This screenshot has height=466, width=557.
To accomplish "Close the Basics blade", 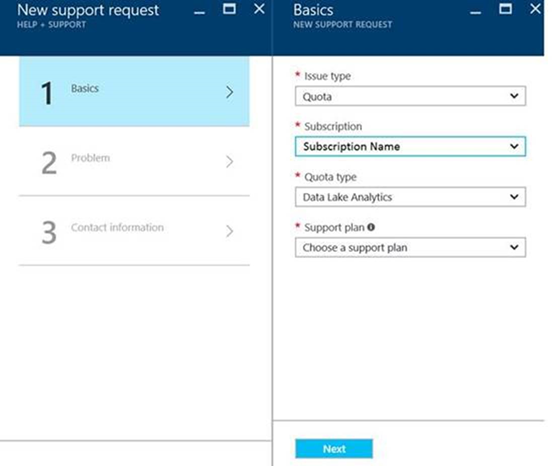I will (535, 9).
